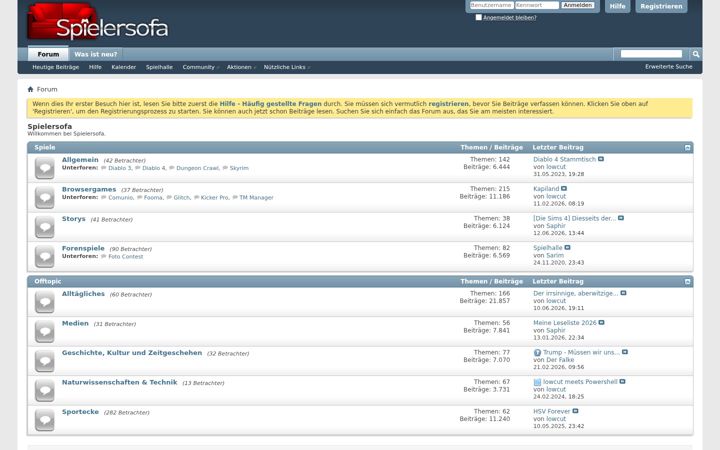720x450 pixels.
Task: Go to last post icon after Meine Leseliste 2026
Action: (602, 323)
